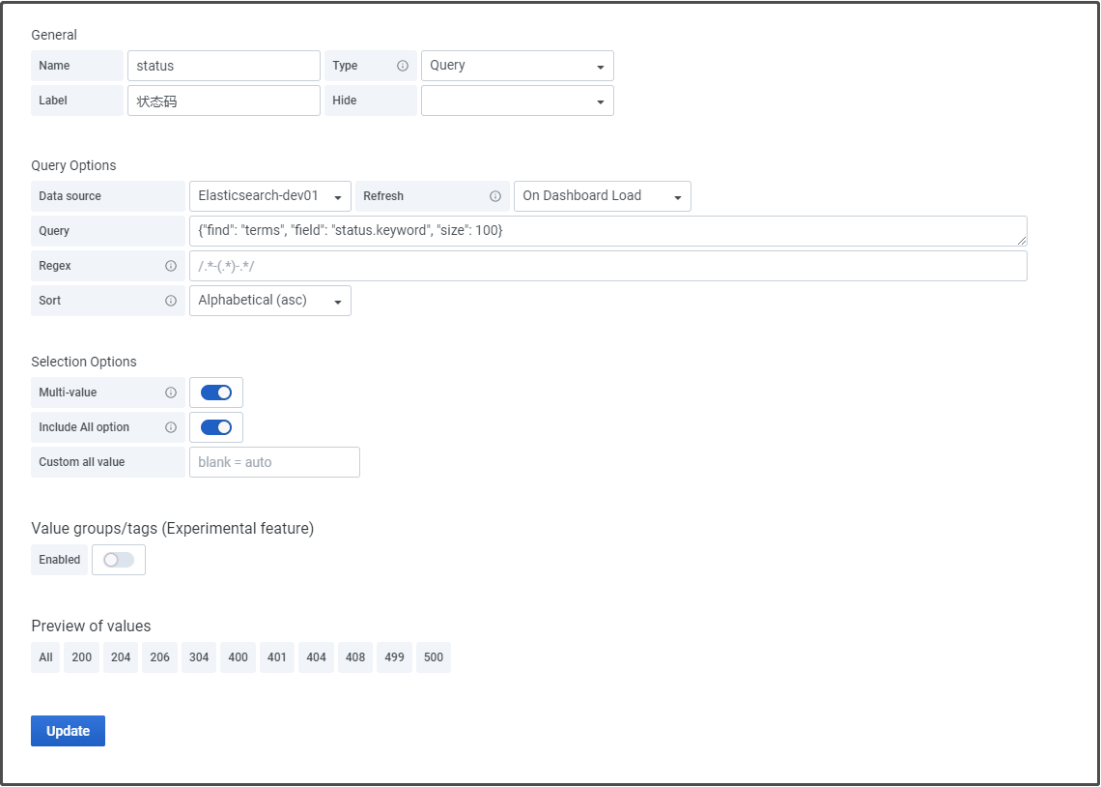Open the Type dropdown showing Query

click(x=517, y=66)
